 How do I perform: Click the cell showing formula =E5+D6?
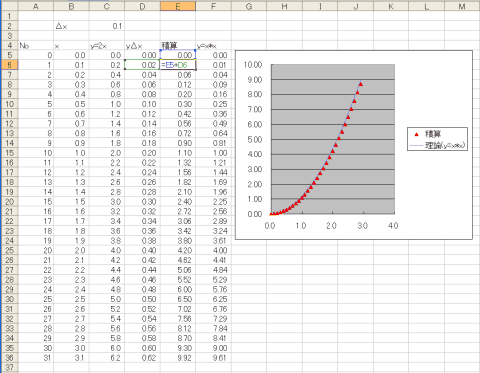click(x=178, y=65)
